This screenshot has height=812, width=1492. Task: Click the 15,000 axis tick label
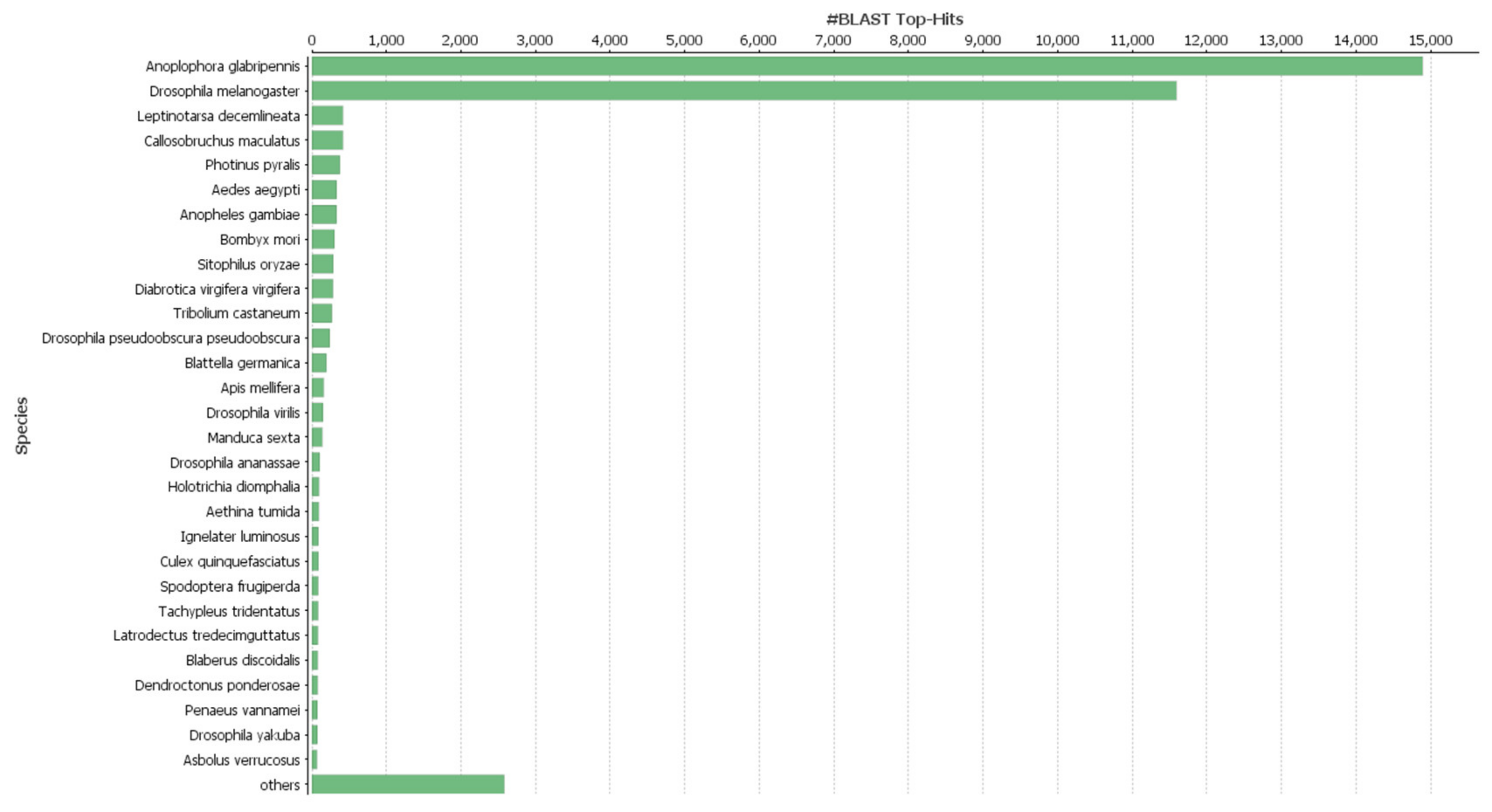[1430, 41]
